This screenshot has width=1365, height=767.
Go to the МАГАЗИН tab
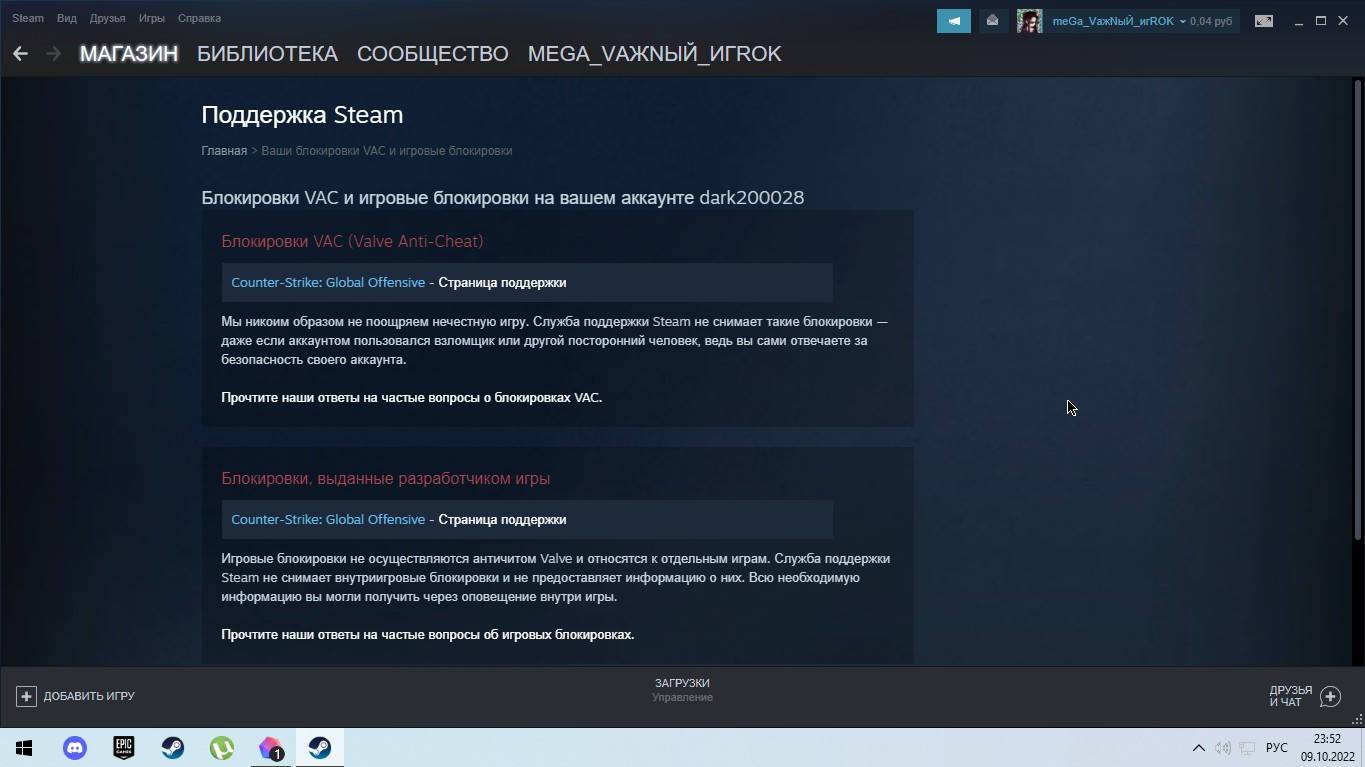[129, 54]
